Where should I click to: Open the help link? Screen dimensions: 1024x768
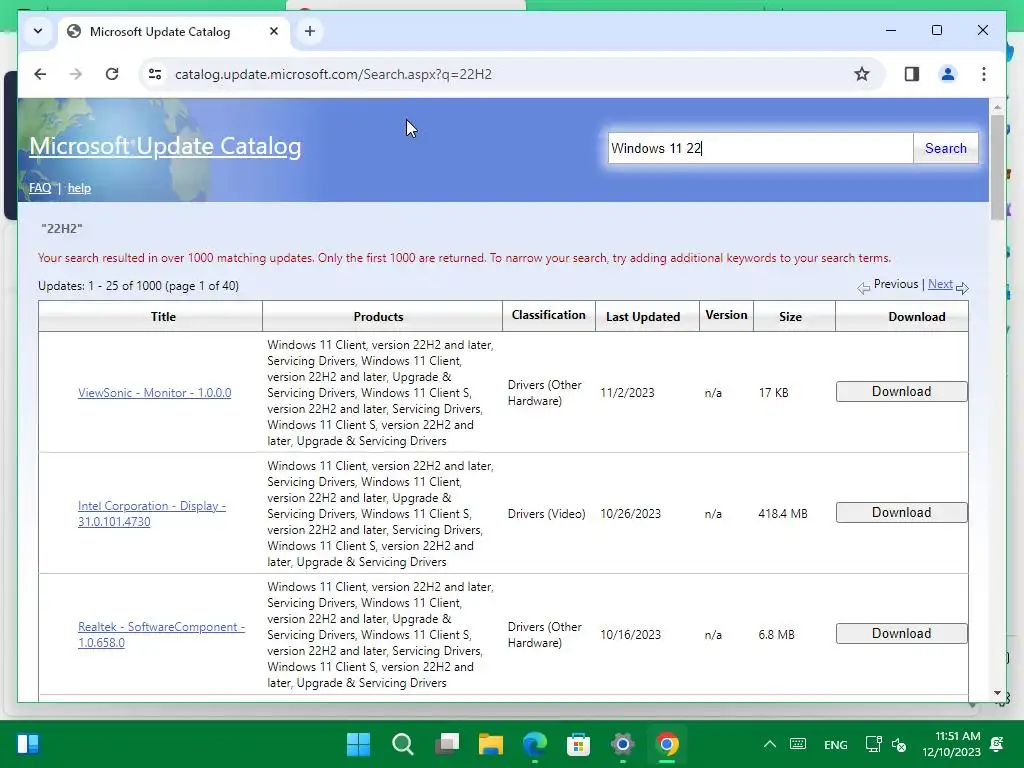click(79, 188)
